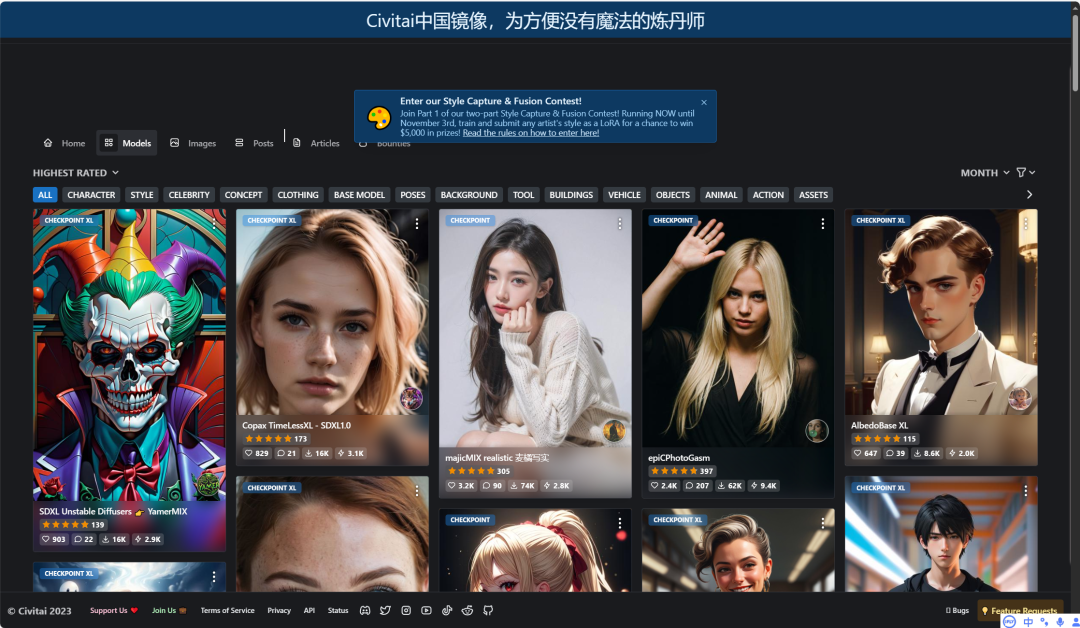
Task: Click the Bugs footer button
Action: tap(957, 610)
